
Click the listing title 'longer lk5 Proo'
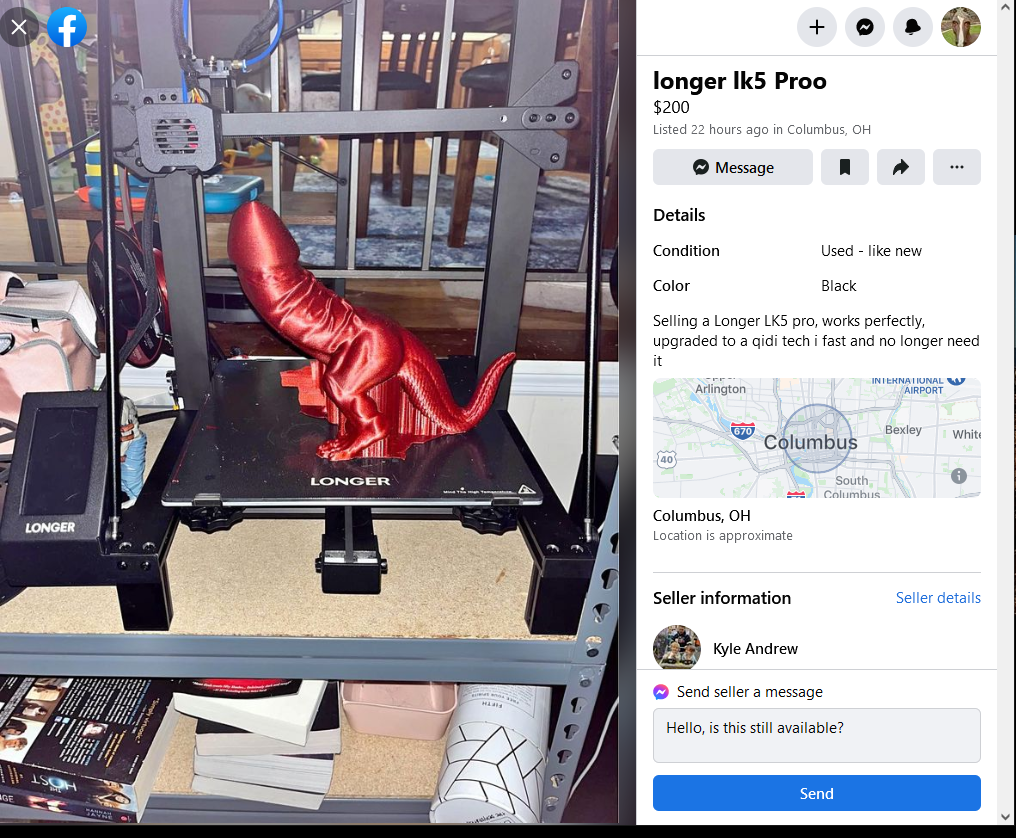tap(739, 81)
